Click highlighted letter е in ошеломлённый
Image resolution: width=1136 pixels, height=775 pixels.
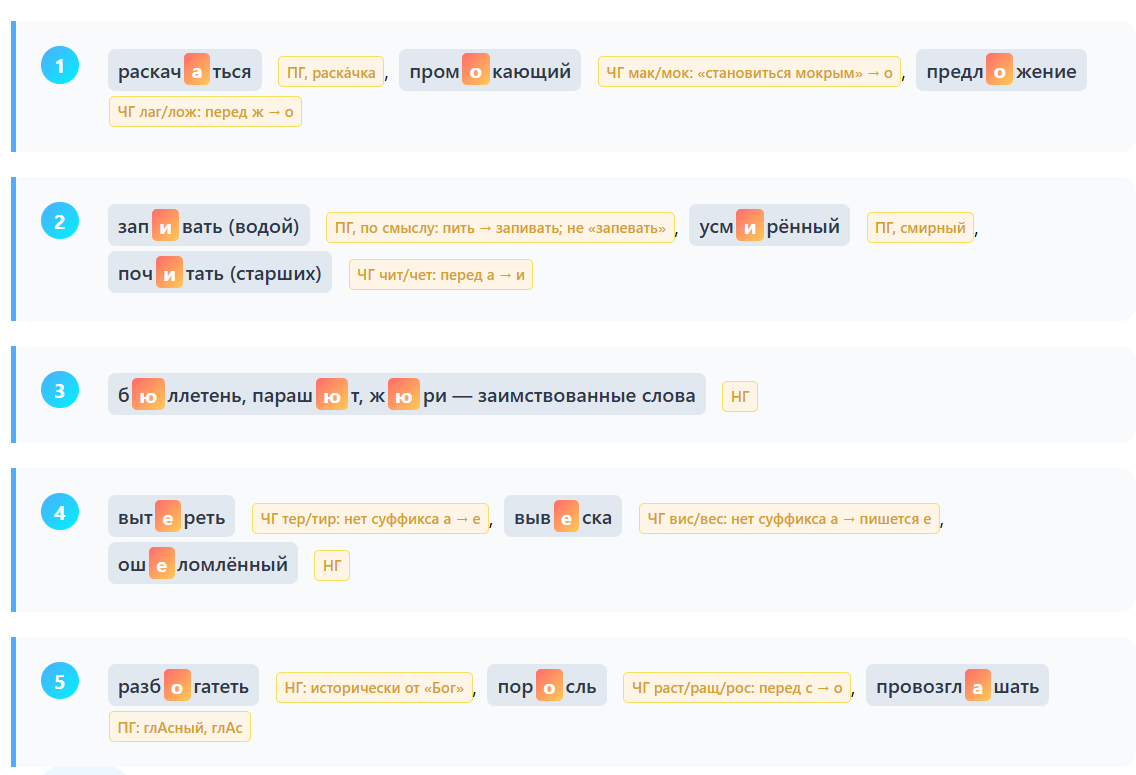(162, 563)
